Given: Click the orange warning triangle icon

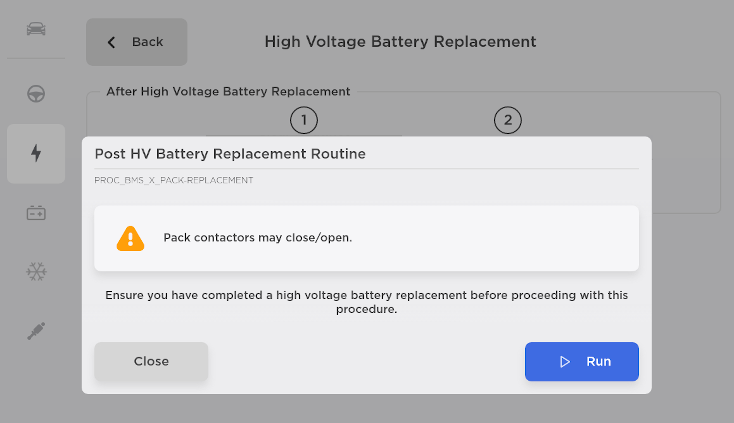Looking at the screenshot, I should (x=130, y=238).
